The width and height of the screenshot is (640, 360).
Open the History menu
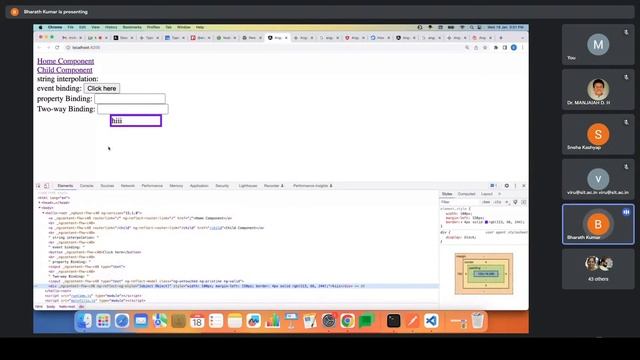tap(111, 27)
